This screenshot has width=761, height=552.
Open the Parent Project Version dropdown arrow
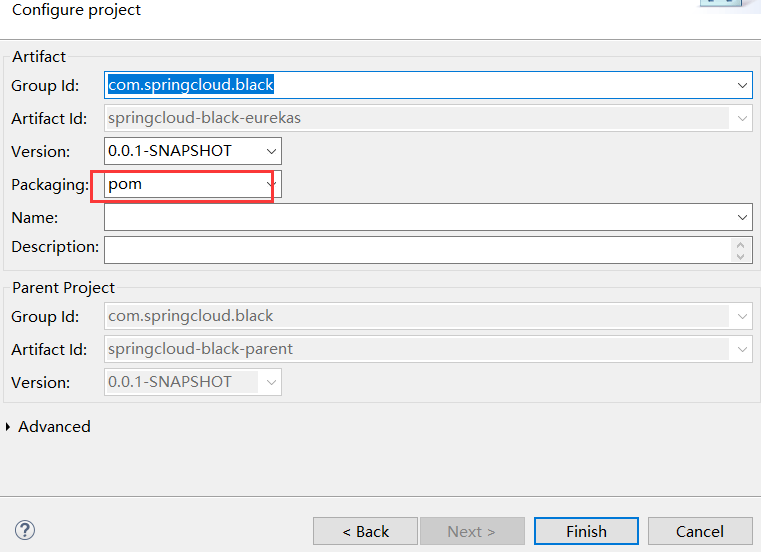point(271,382)
